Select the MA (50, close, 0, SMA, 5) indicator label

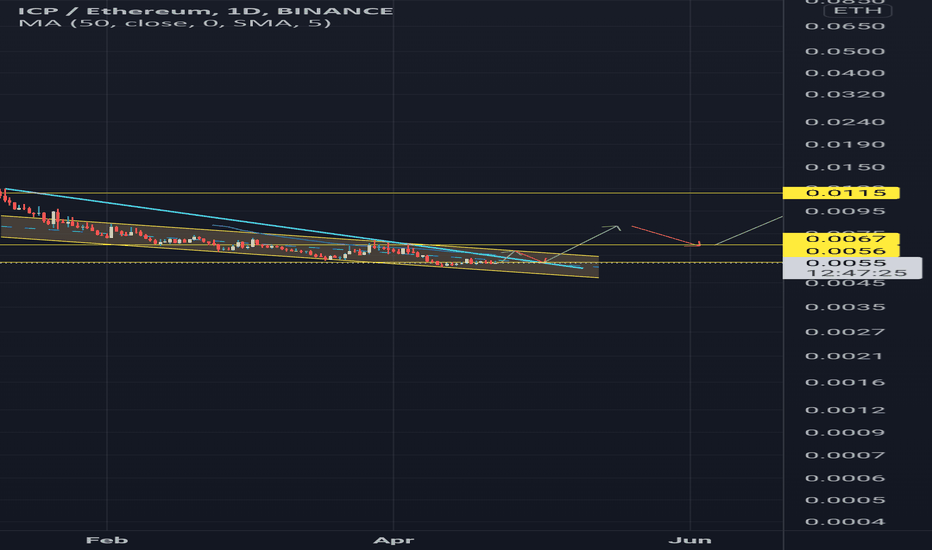[174, 23]
